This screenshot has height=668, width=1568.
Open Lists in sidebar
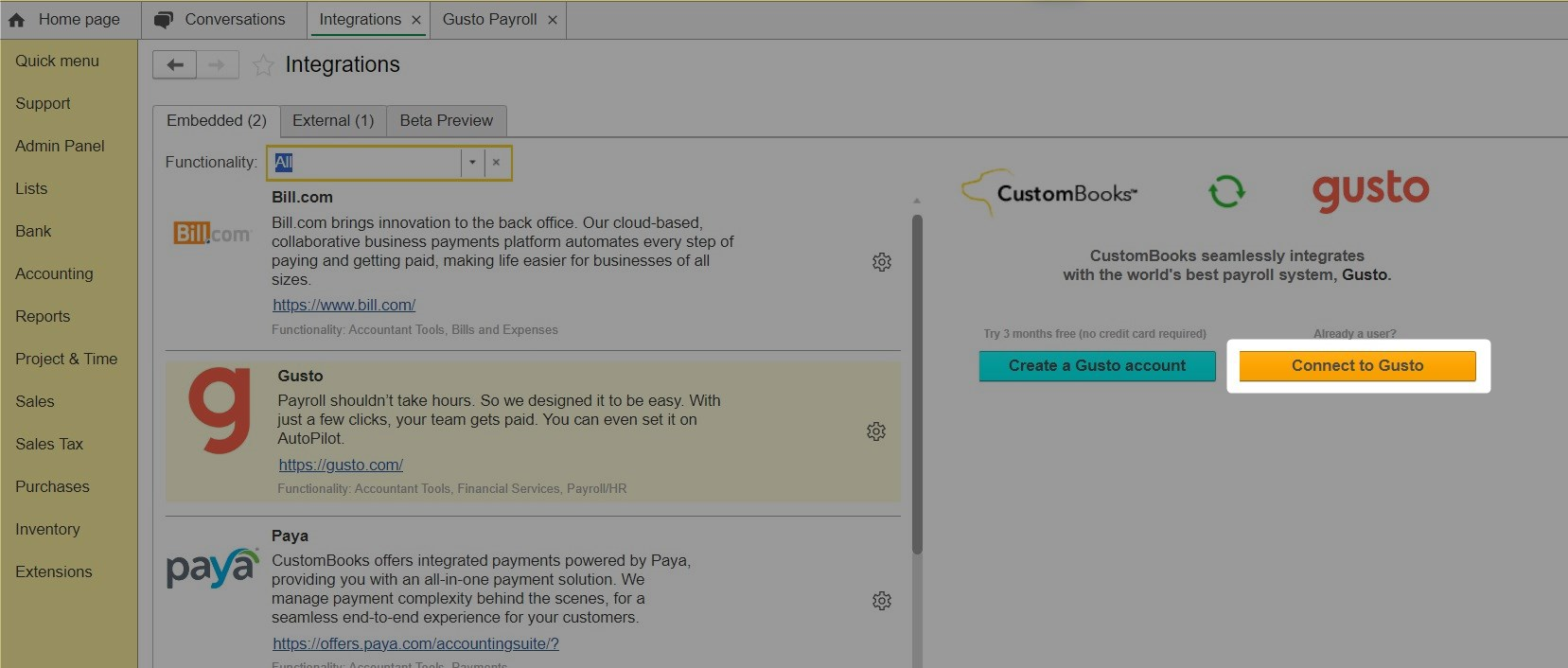point(31,188)
